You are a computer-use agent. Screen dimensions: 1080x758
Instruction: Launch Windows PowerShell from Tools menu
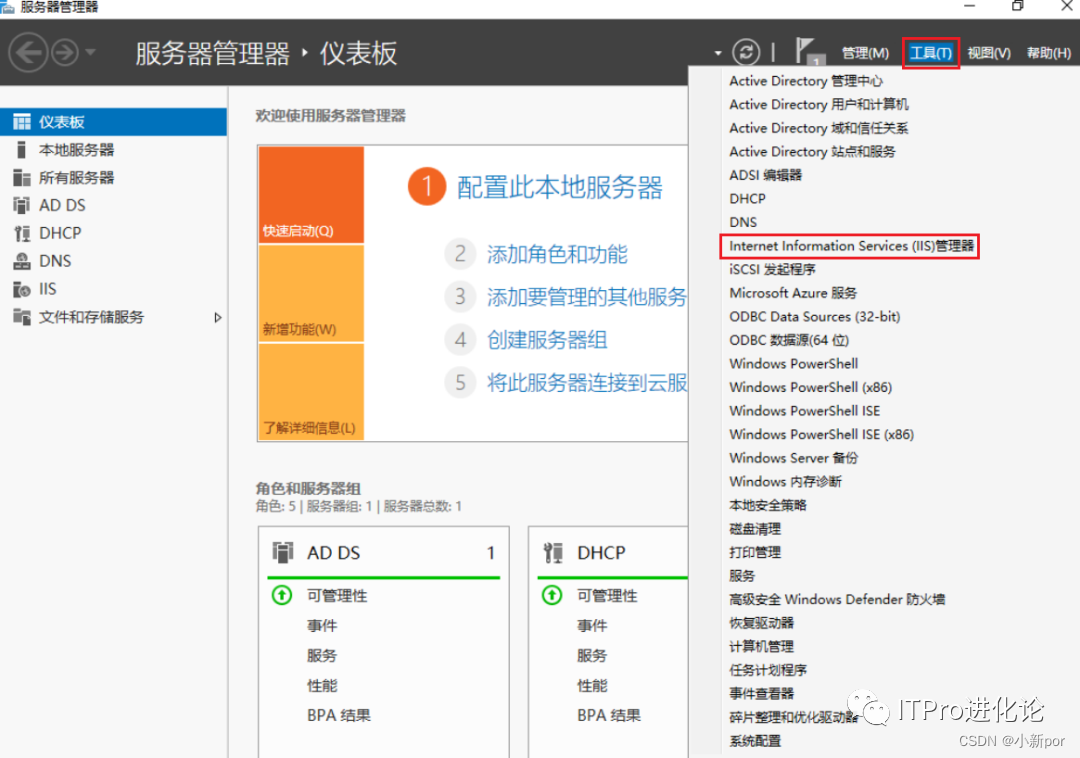click(793, 364)
